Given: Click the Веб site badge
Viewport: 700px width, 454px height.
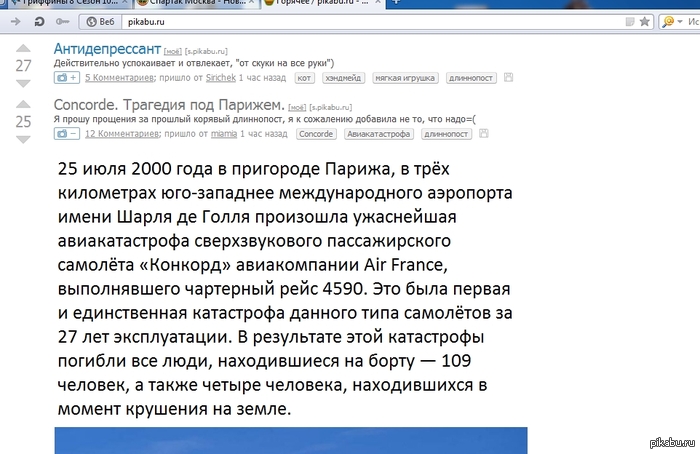Looking at the screenshot, I should tap(100, 21).
